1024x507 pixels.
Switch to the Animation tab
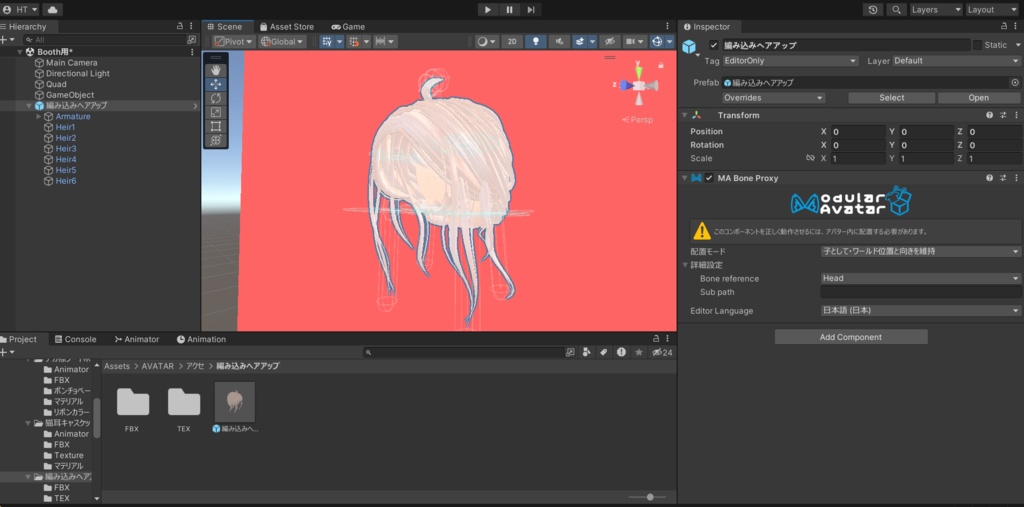[x=201, y=339]
